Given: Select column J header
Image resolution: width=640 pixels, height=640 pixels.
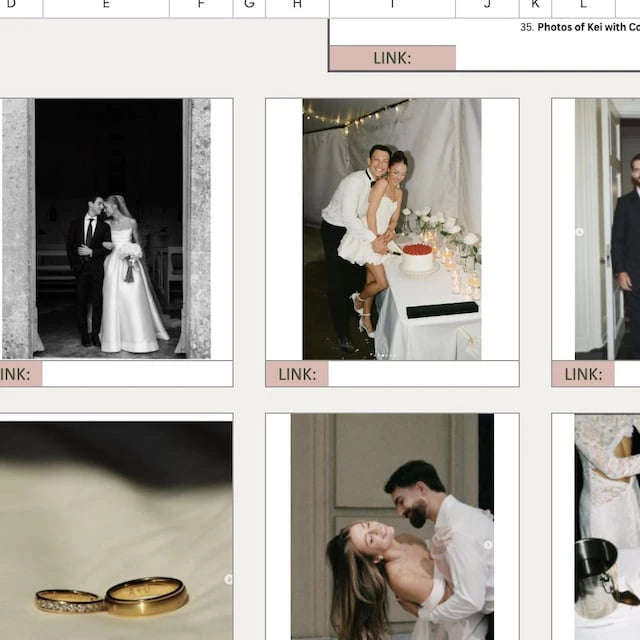Looking at the screenshot, I should point(487,6).
